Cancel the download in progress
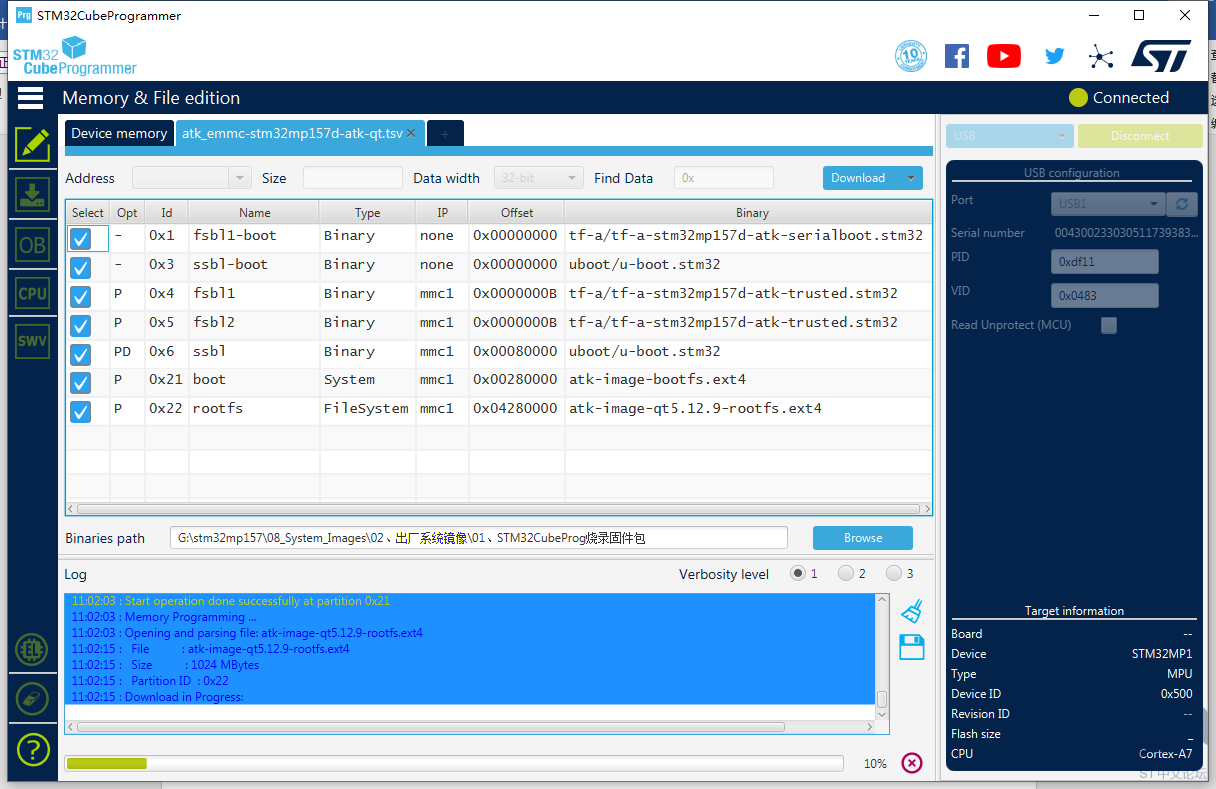 [912, 763]
